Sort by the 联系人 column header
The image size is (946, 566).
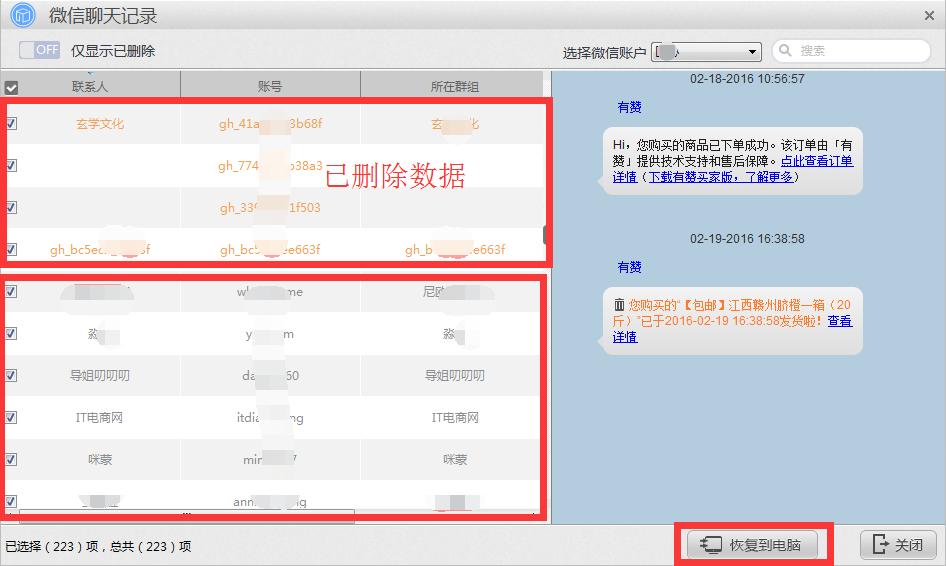[90, 86]
